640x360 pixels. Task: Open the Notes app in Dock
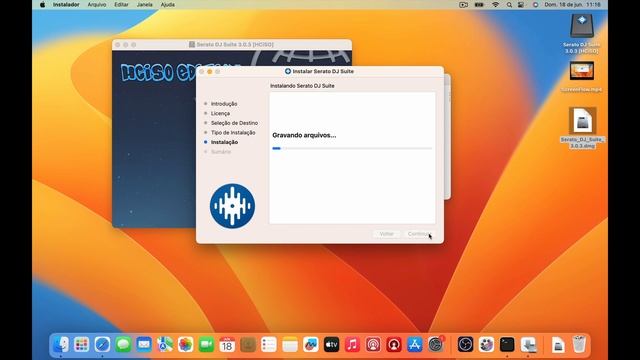click(290, 344)
